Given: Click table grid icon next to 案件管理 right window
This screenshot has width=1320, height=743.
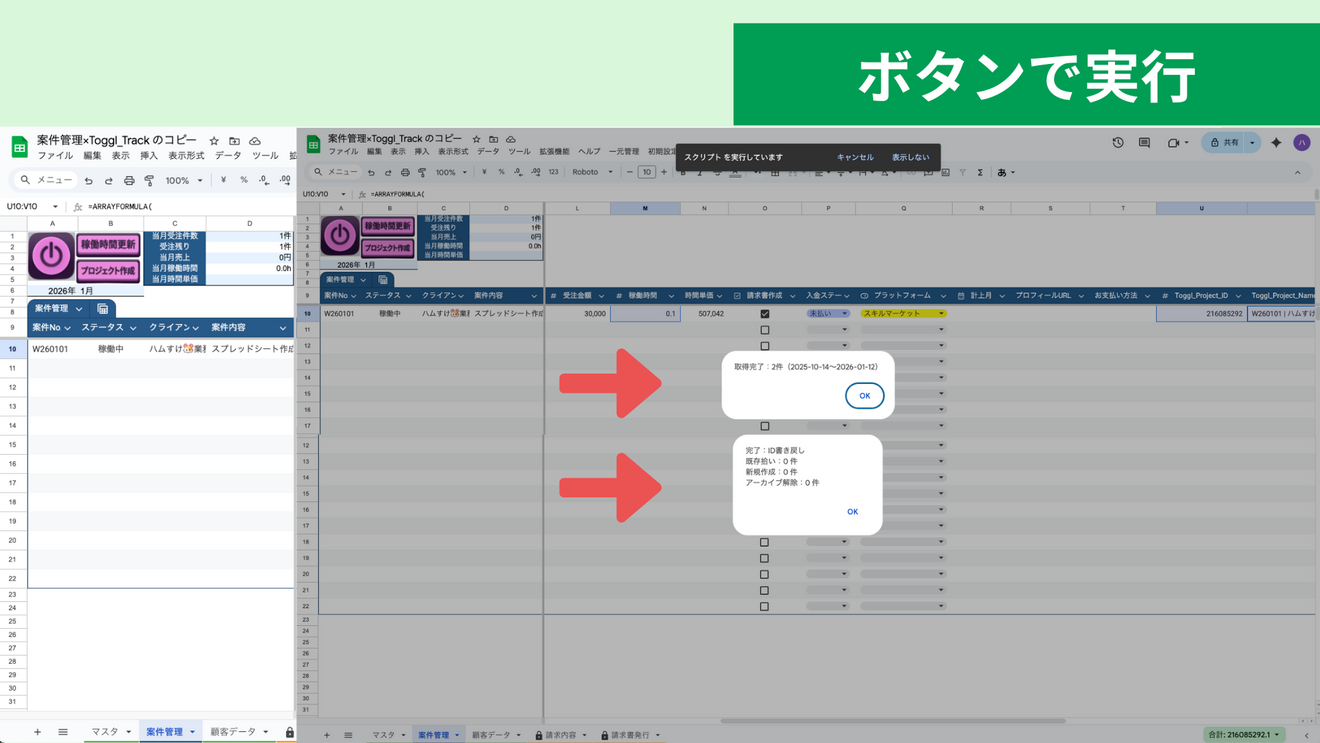Looking at the screenshot, I should pos(383,280).
